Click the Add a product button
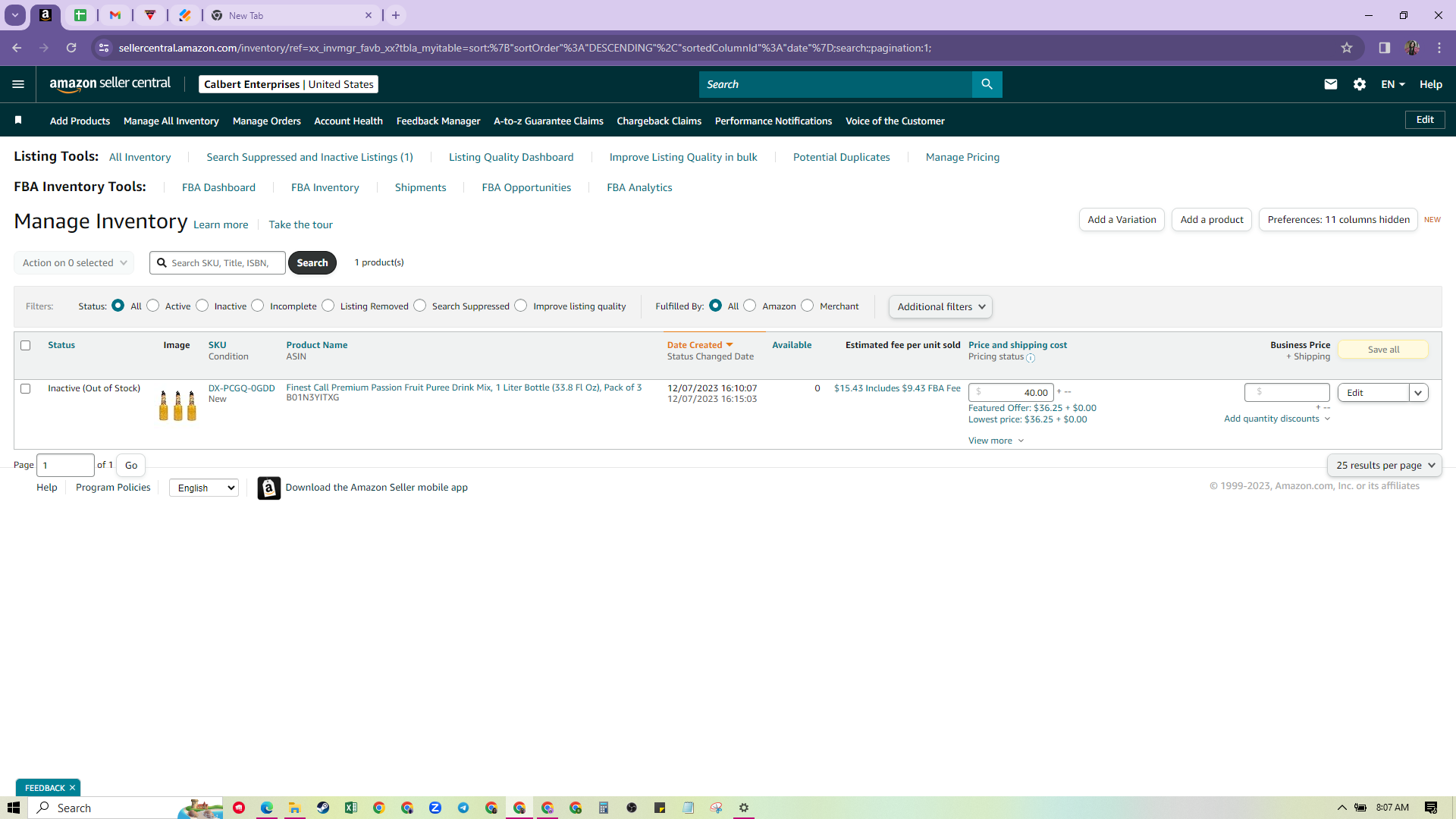This screenshot has width=1456, height=819. tap(1212, 220)
